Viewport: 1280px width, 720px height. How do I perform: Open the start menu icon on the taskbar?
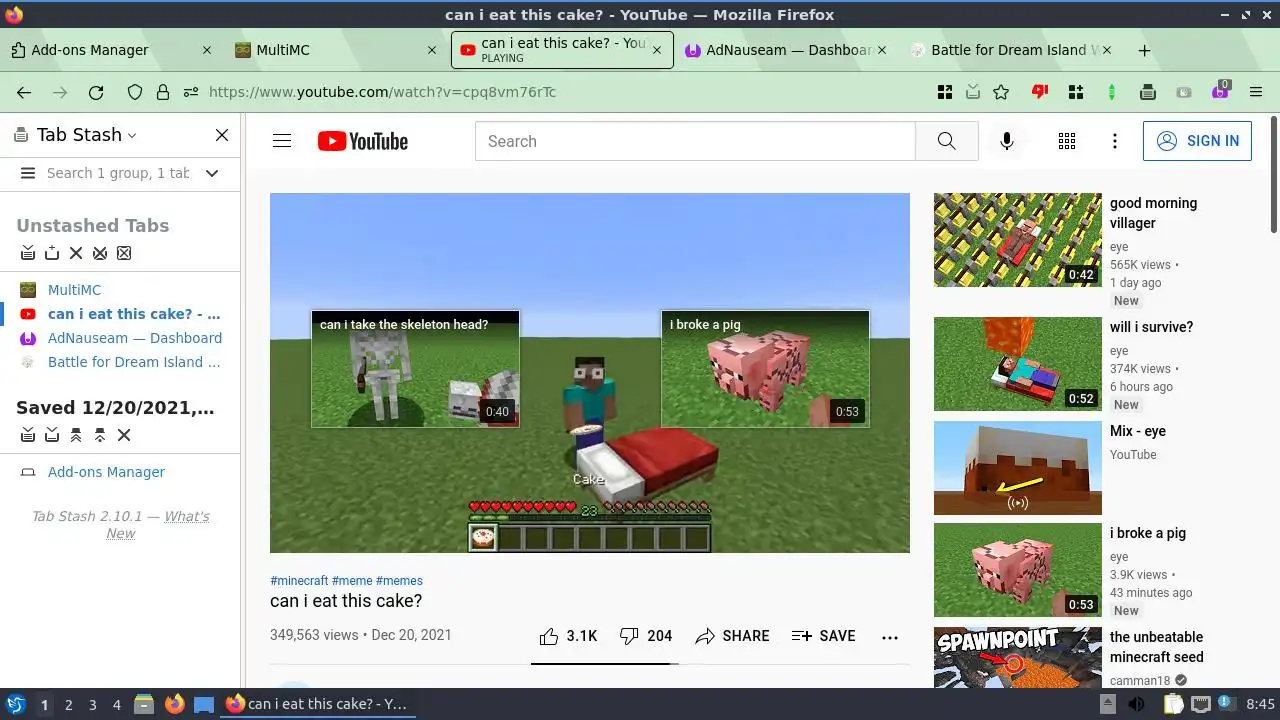click(x=15, y=705)
